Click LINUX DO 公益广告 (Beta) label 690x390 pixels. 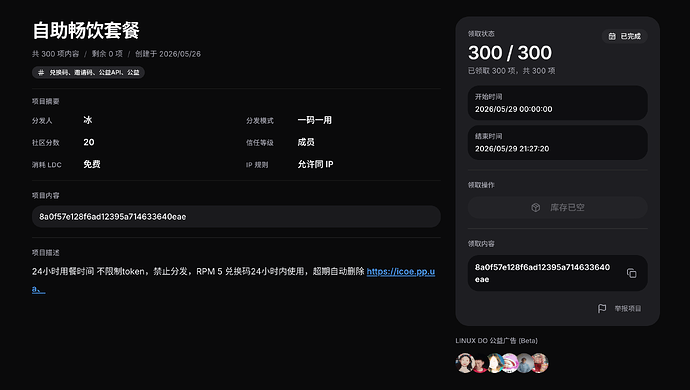(496, 341)
